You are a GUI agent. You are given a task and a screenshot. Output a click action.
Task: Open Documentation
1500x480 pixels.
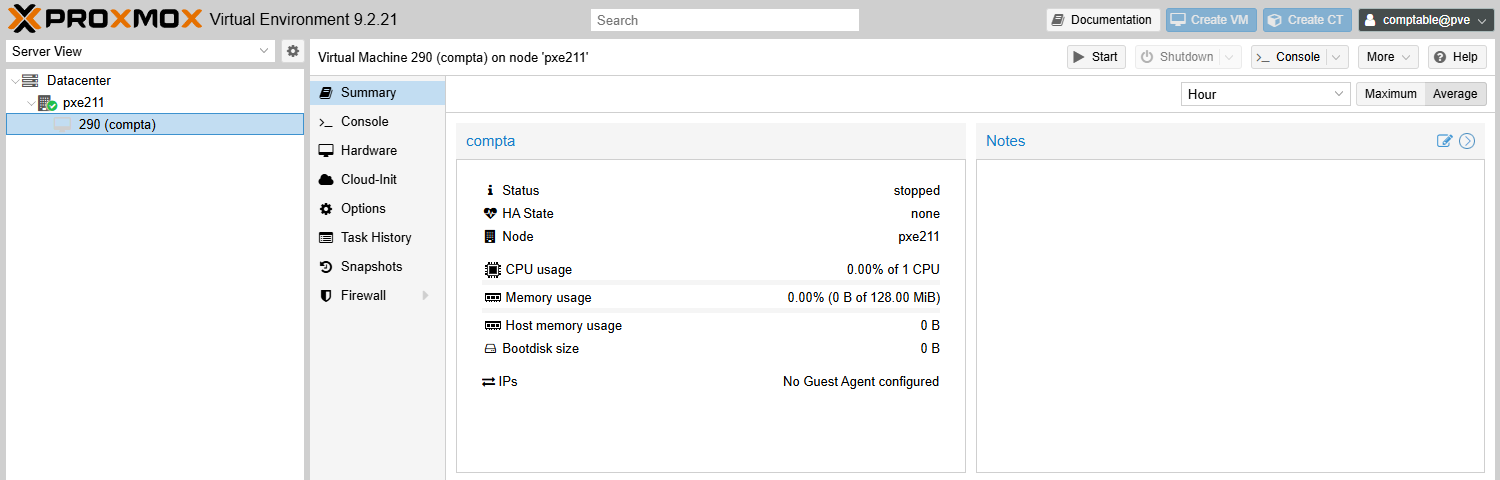(1103, 20)
